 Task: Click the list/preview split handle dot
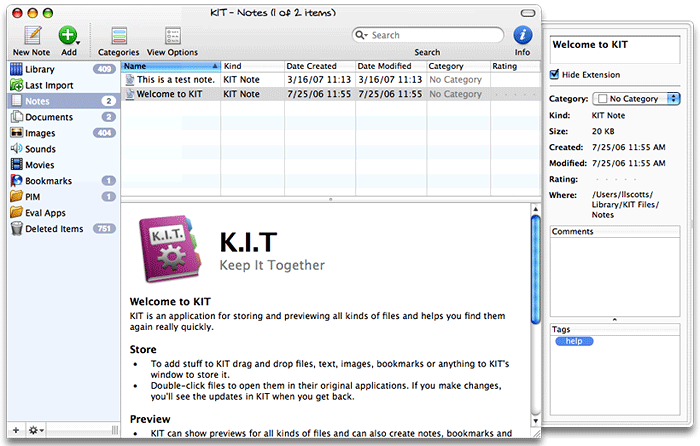click(330, 200)
